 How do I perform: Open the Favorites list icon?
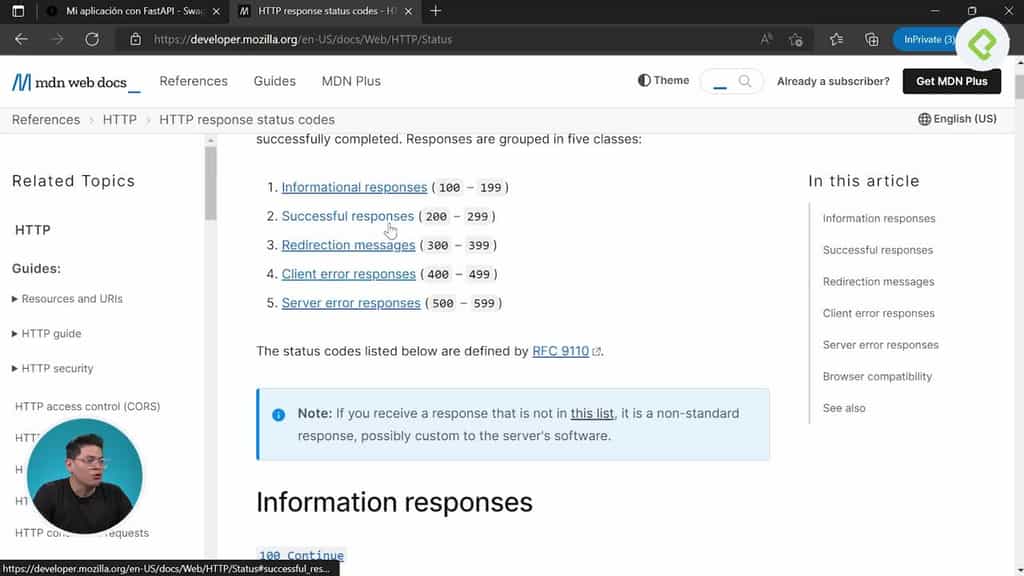[x=836, y=39]
